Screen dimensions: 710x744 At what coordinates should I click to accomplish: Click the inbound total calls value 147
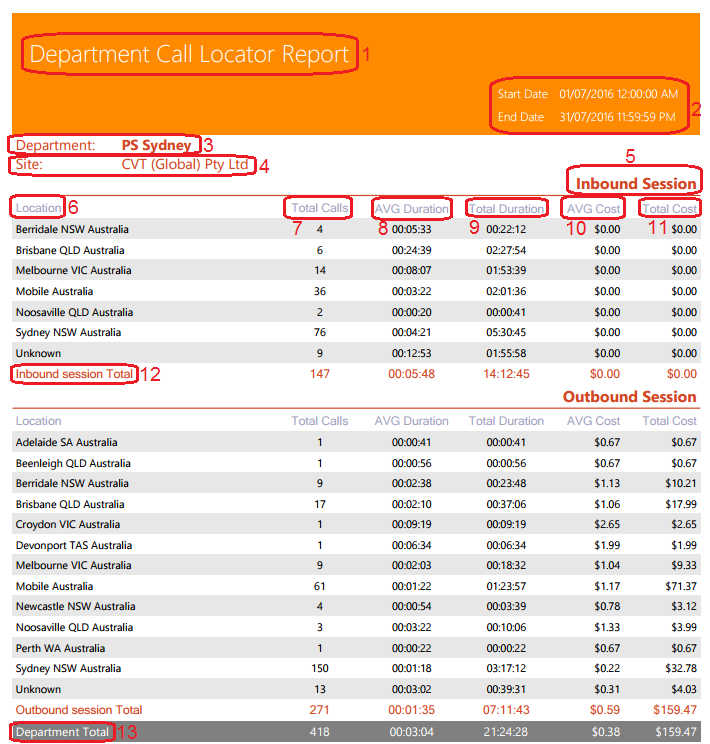[319, 374]
